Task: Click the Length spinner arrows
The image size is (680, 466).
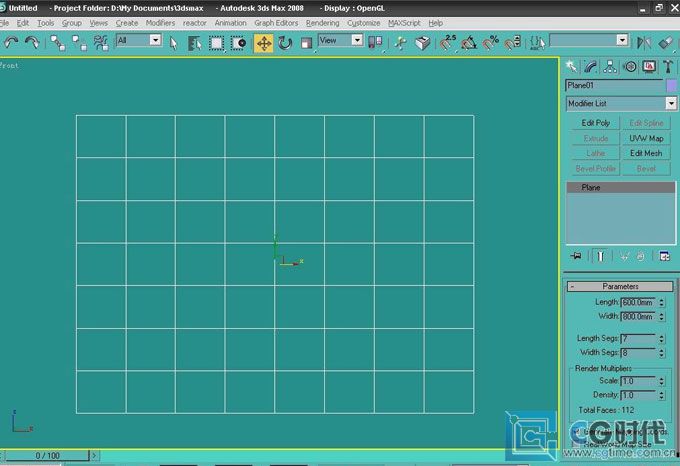Action: (661, 303)
